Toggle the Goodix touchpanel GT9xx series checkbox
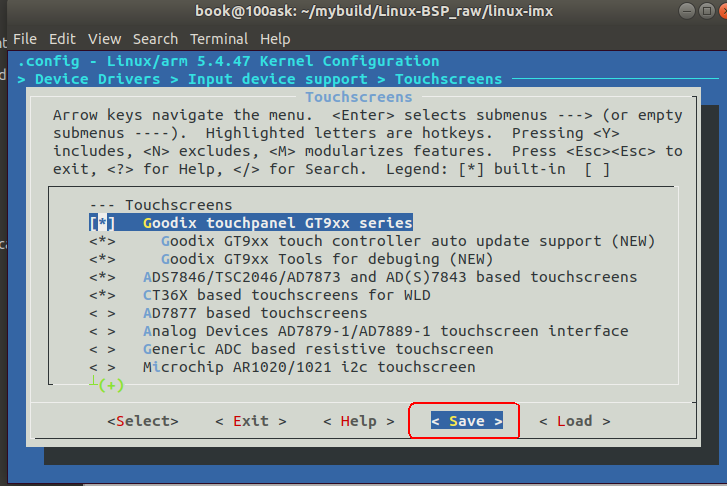Image resolution: width=727 pixels, height=486 pixels. pos(102,223)
